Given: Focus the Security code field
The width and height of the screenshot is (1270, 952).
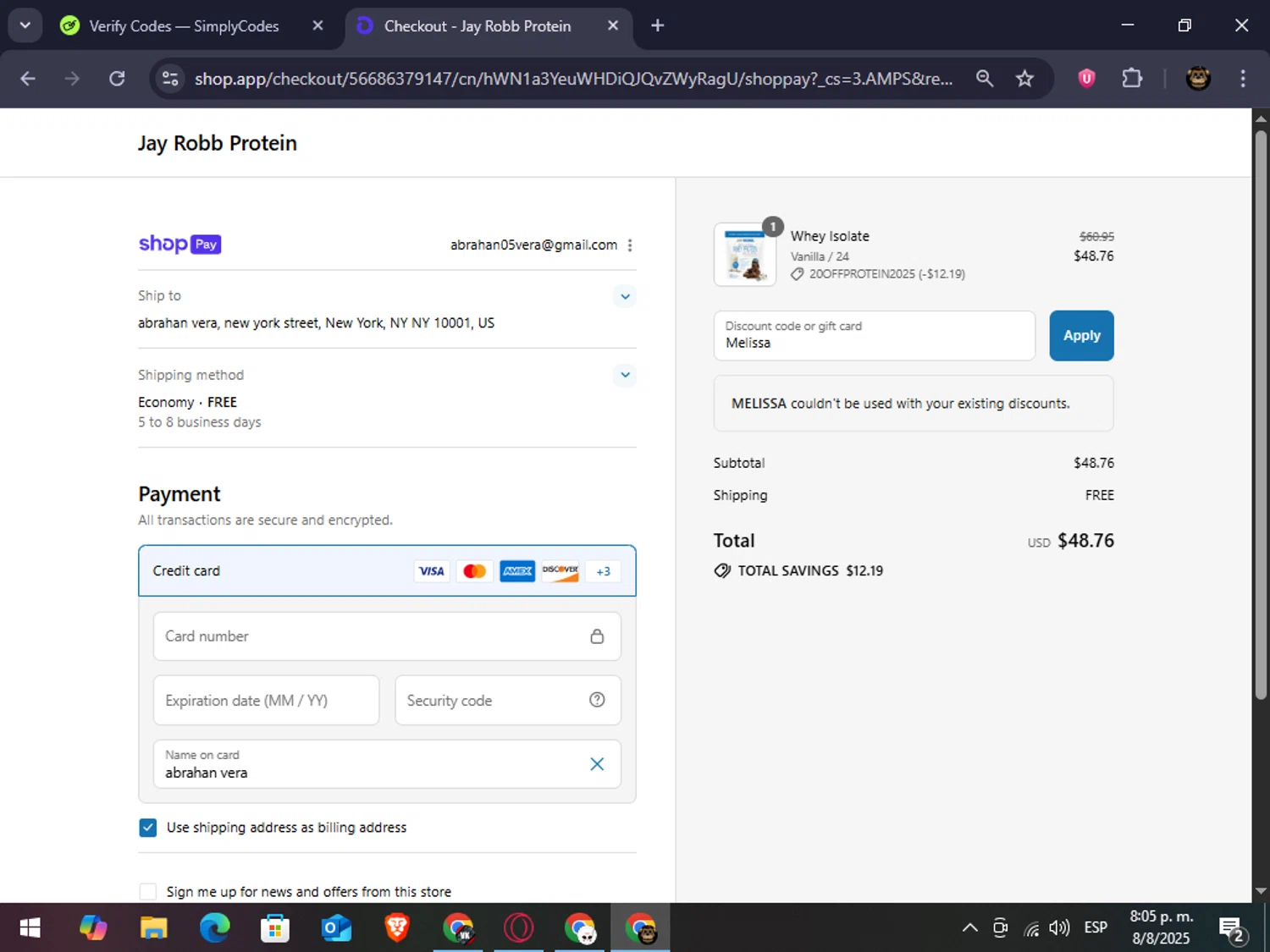Looking at the screenshot, I should [x=508, y=700].
